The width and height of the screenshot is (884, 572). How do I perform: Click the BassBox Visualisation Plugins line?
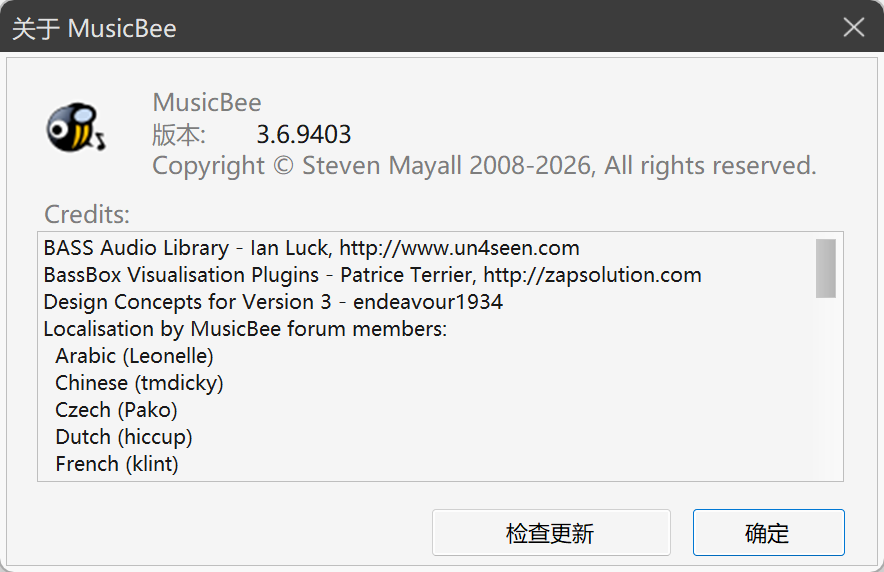(x=372, y=275)
